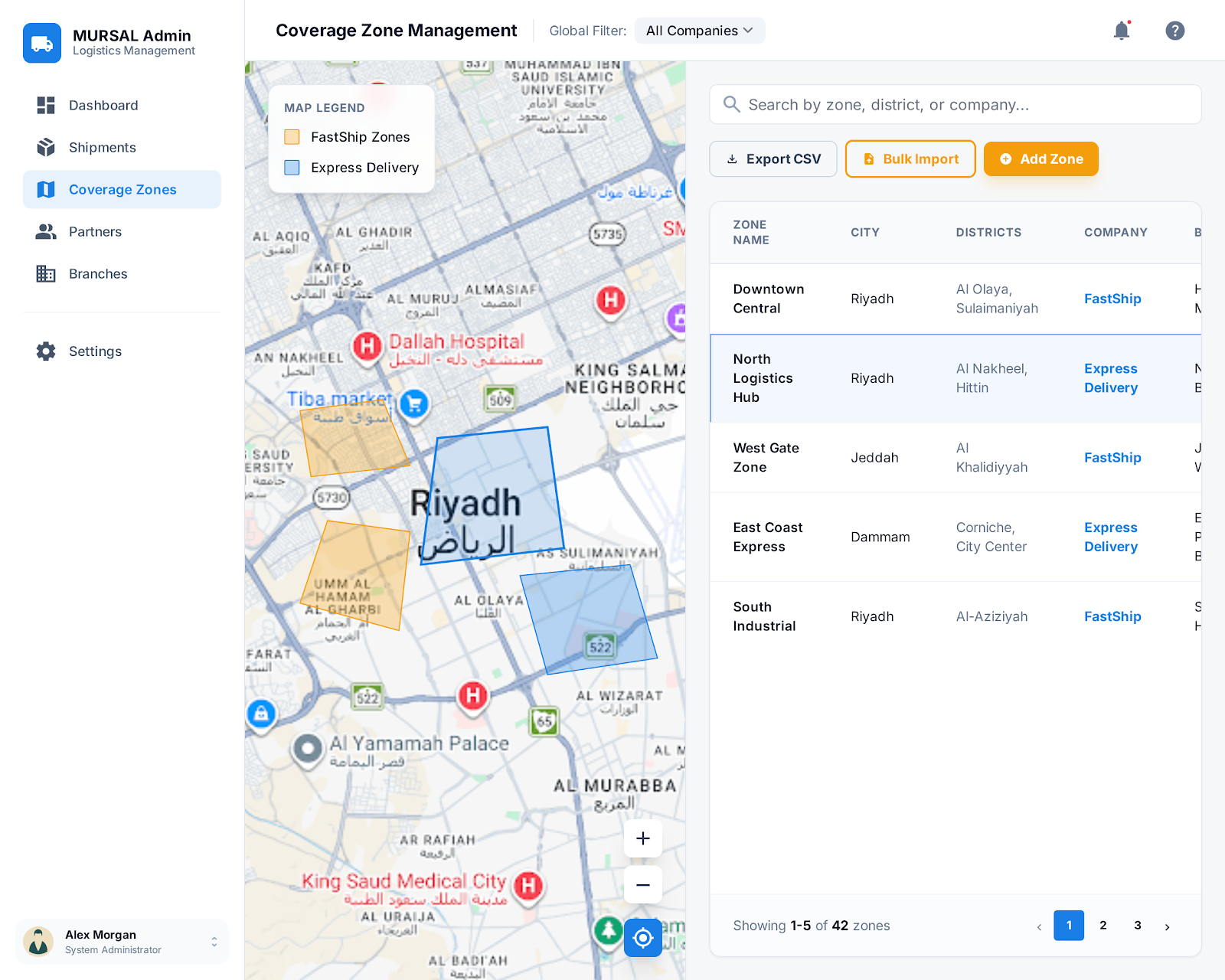Viewport: 1225px width, 980px height.
Task: Recenter map with the locate target button
Action: pyautogui.click(x=643, y=937)
